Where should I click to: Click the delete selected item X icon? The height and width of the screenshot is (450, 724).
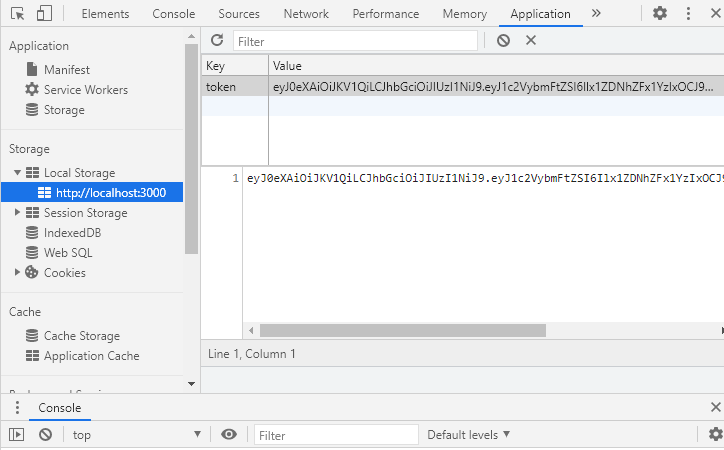pyautogui.click(x=531, y=40)
